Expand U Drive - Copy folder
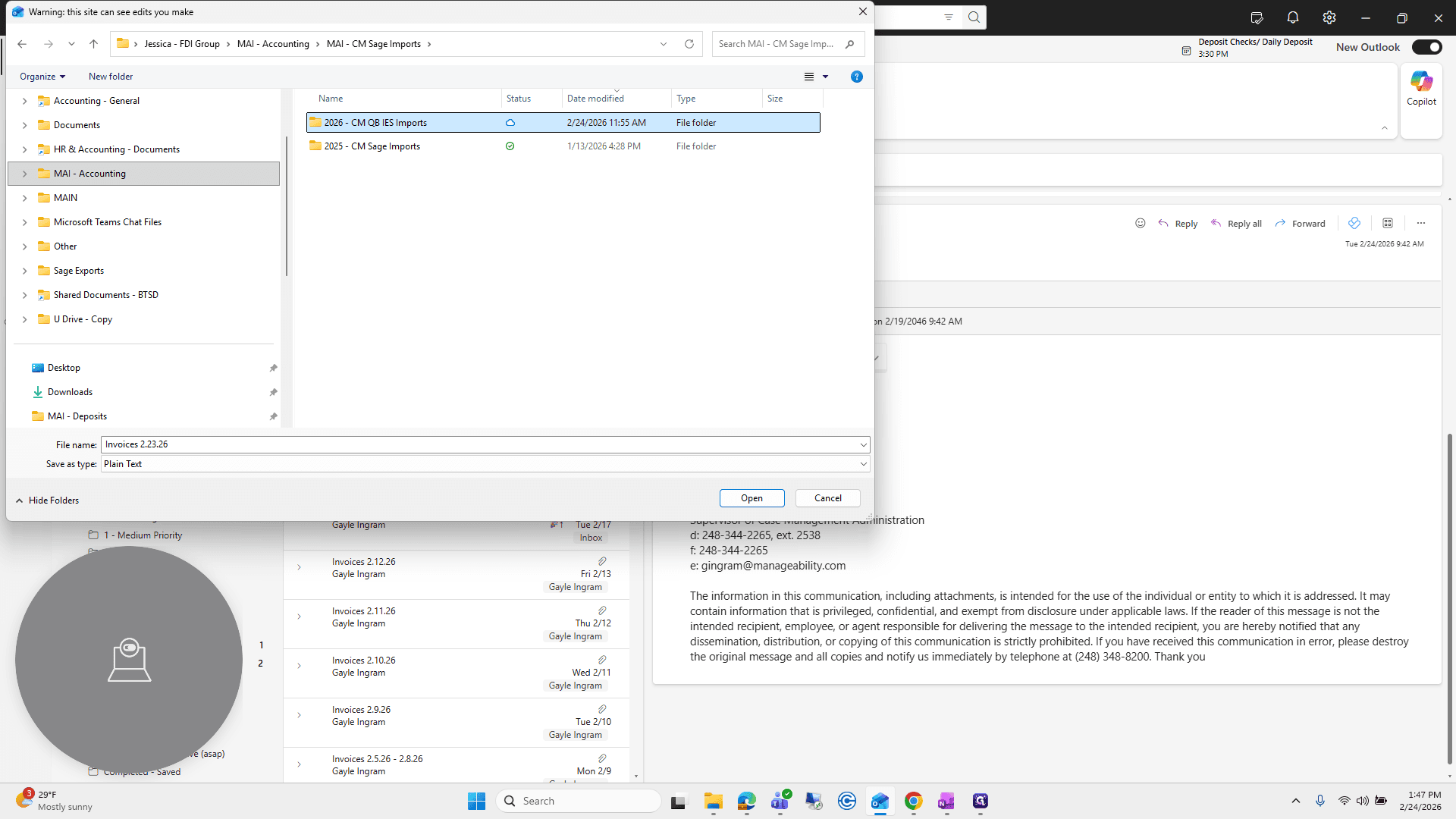Viewport: 1456px width, 819px height. tap(24, 319)
